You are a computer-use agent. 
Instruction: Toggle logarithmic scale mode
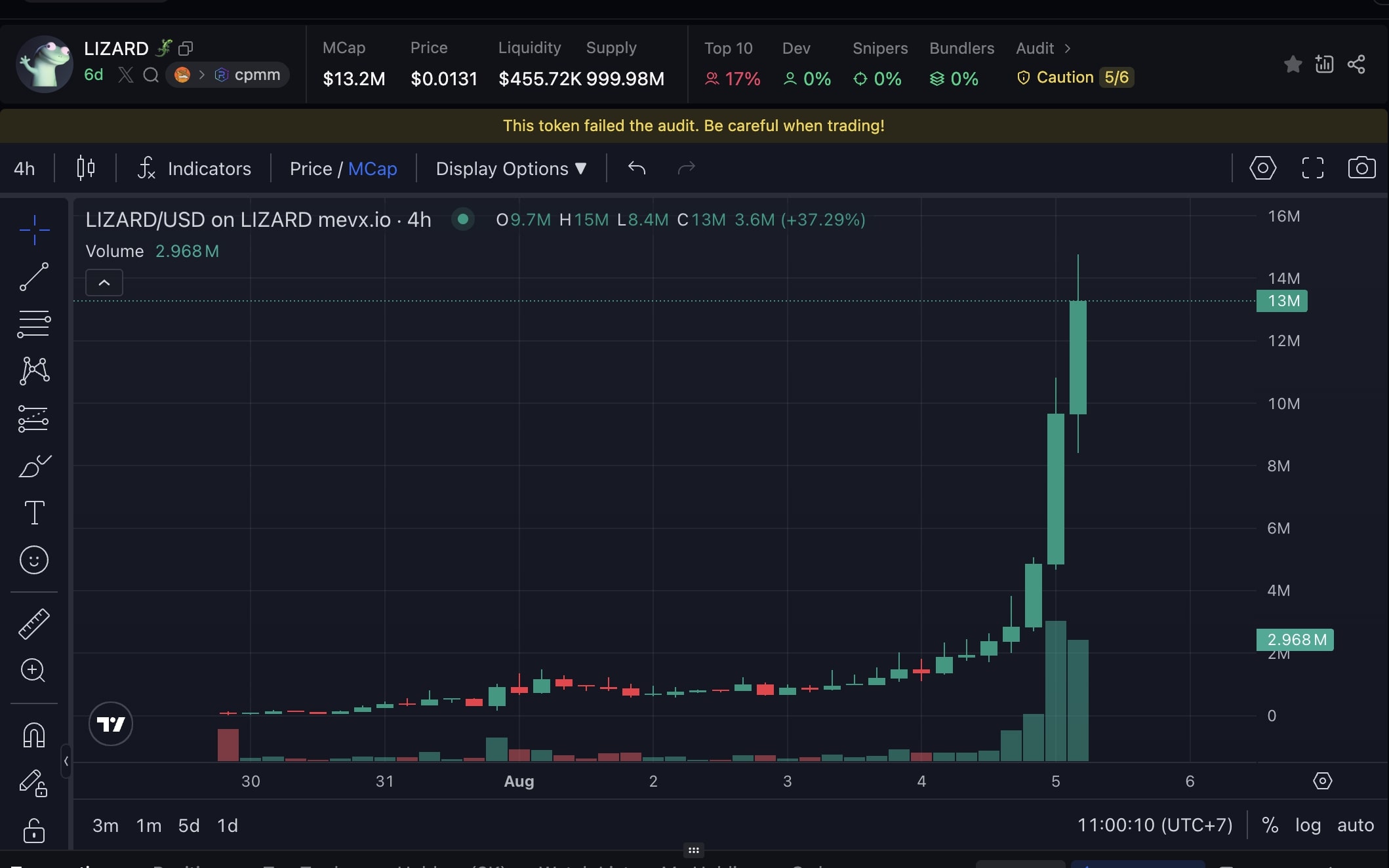click(x=1308, y=825)
